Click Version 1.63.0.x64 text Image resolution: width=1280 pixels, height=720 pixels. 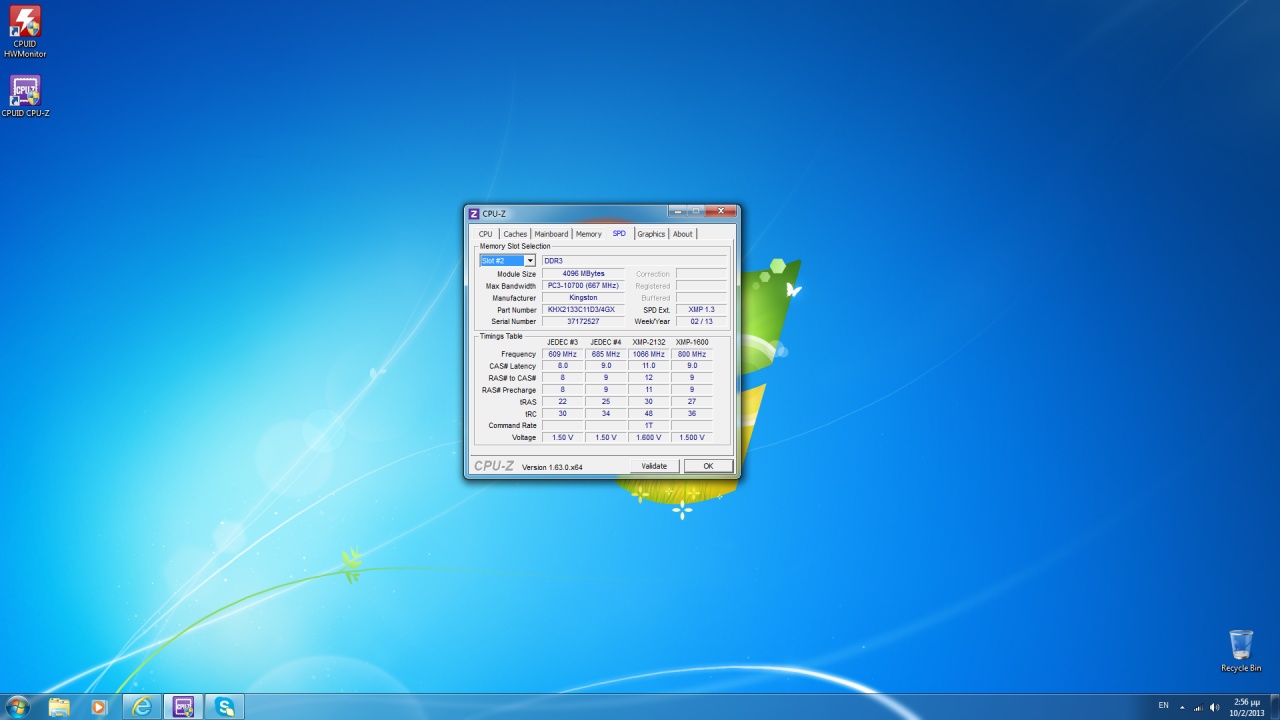click(x=552, y=467)
